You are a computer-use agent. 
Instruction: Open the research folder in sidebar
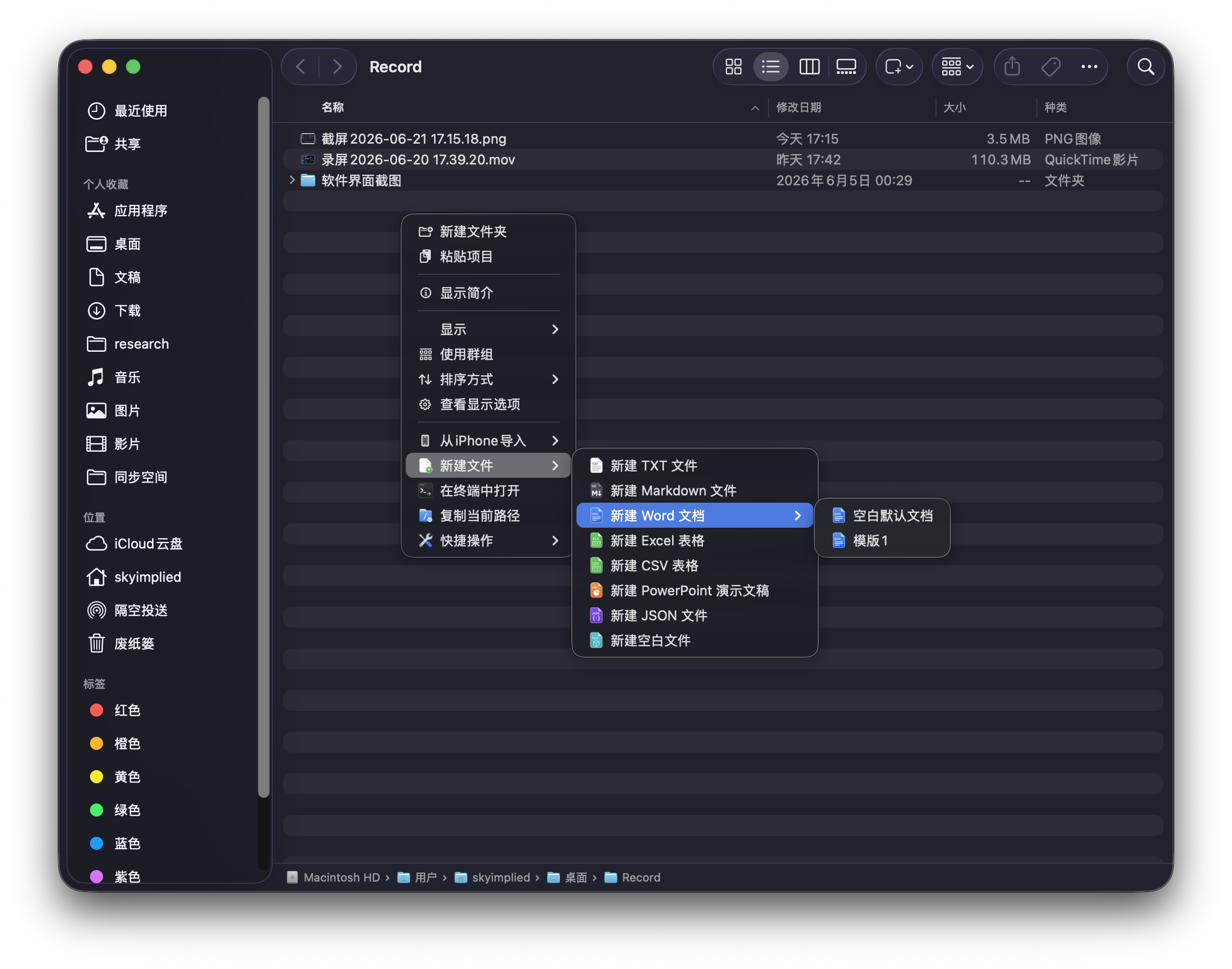[127, 344]
